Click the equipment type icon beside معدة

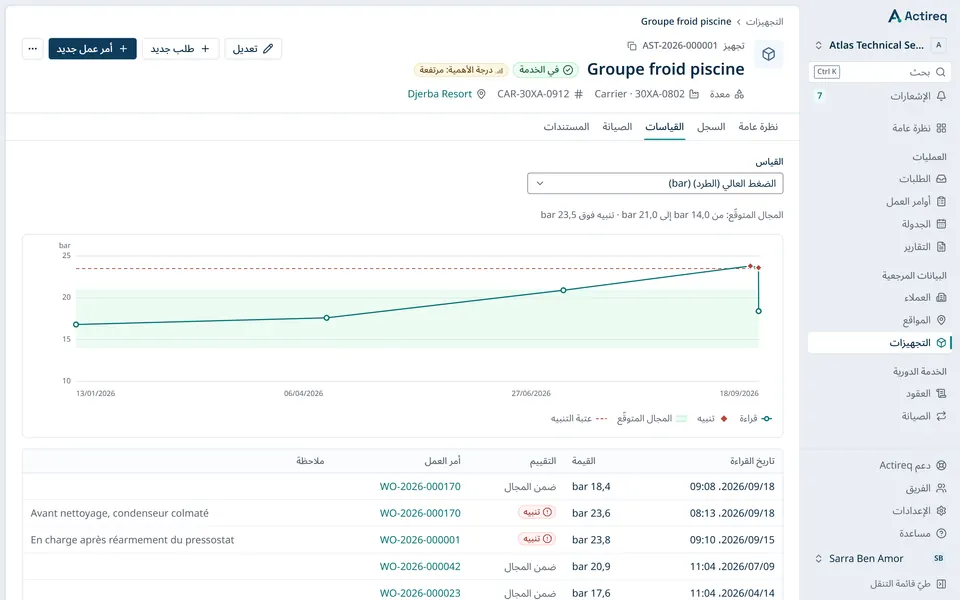739,94
